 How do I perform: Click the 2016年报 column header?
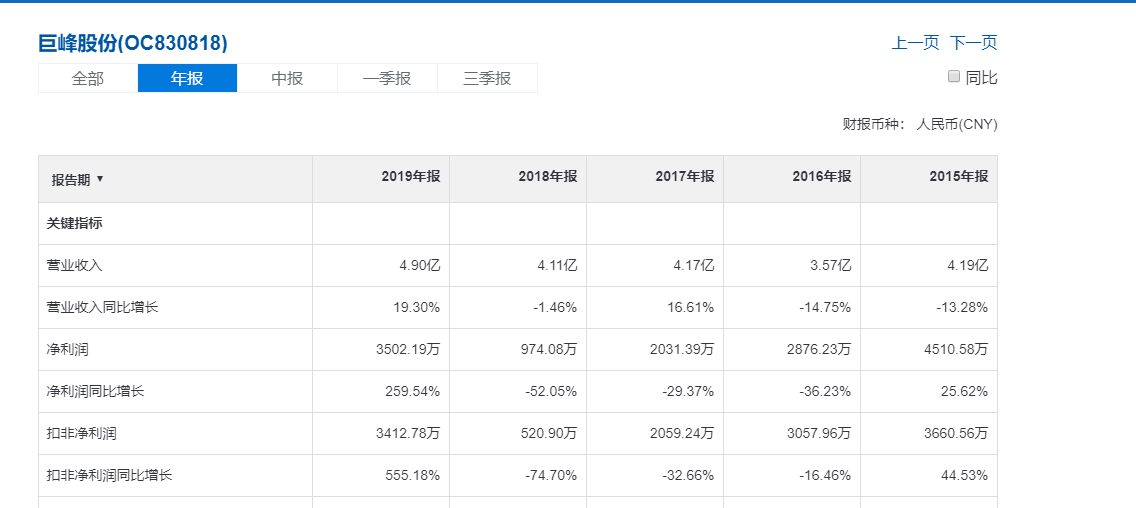tap(822, 176)
